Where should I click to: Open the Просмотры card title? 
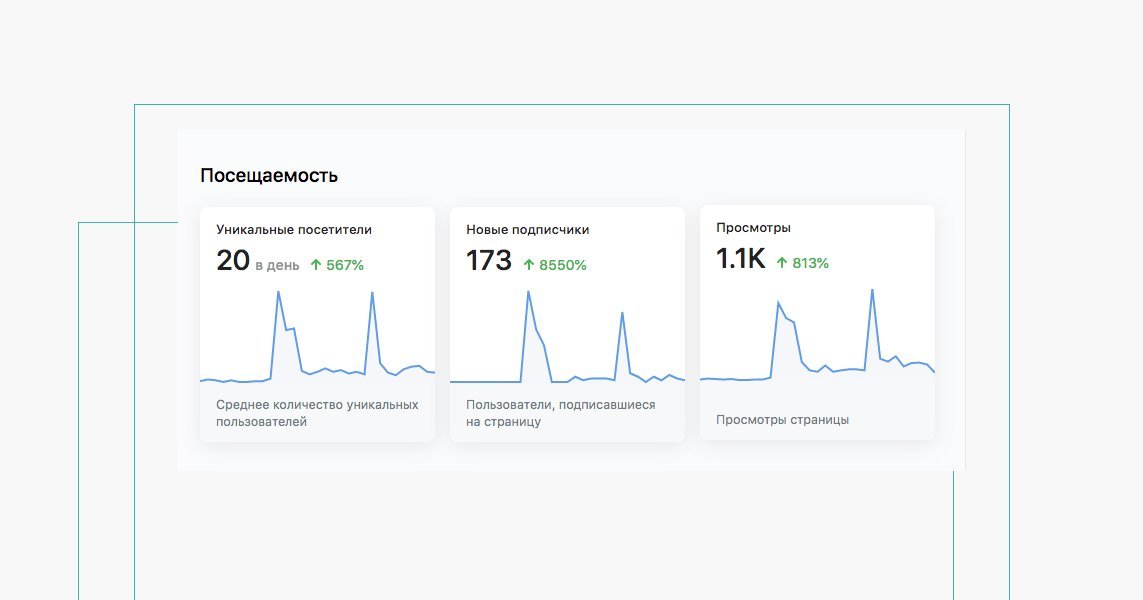coord(753,227)
